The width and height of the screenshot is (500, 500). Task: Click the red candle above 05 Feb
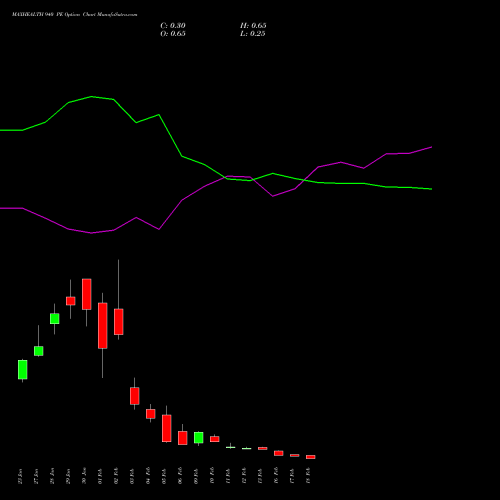167,428
